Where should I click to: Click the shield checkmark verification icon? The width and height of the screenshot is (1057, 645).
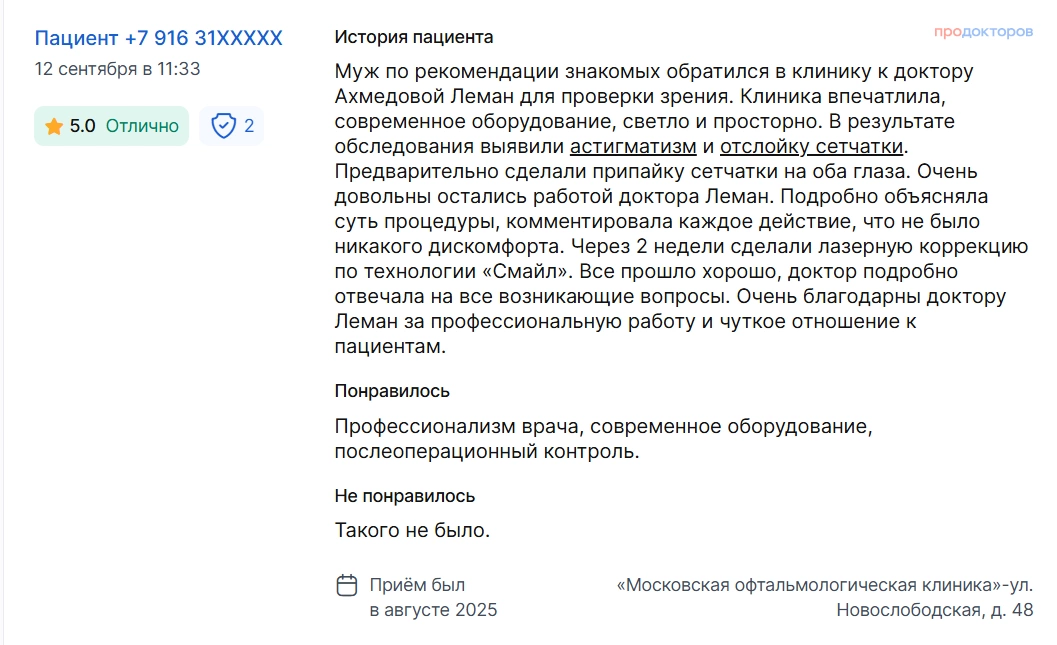pos(223,126)
